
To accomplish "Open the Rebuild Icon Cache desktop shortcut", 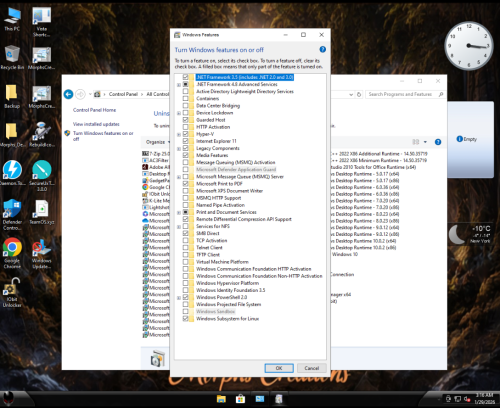I will tap(42, 135).
